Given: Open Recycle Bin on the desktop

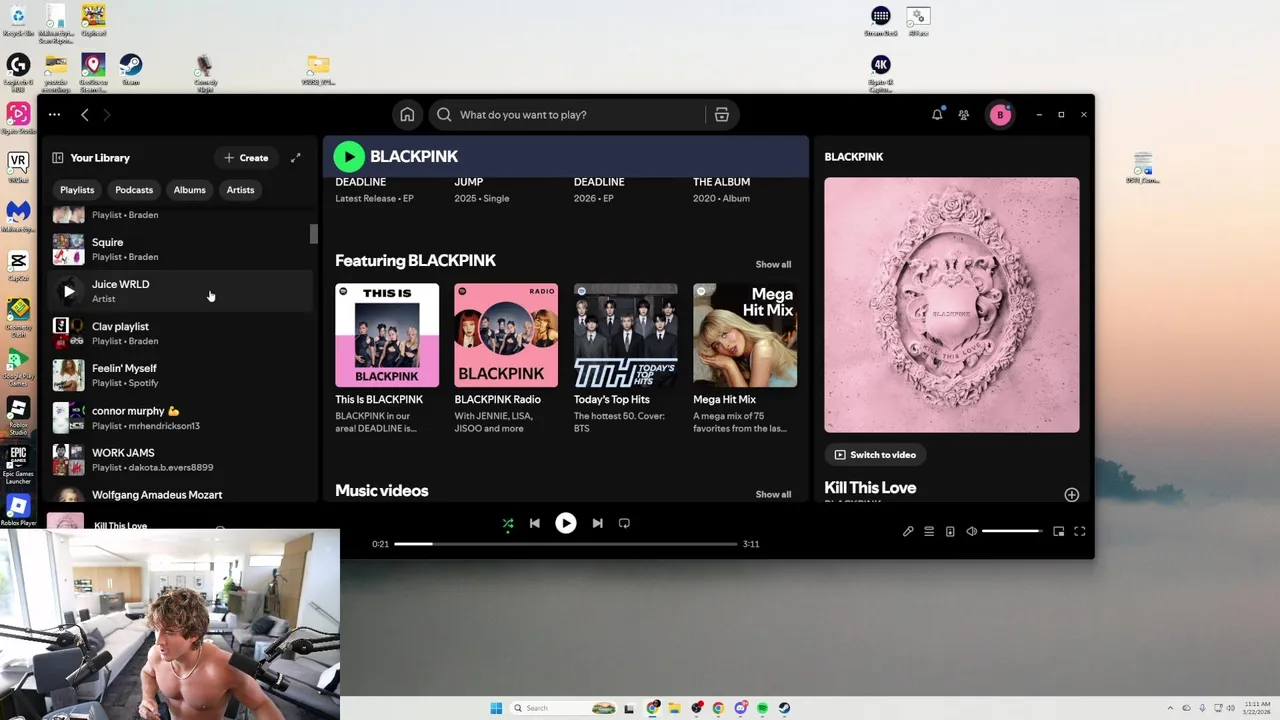Looking at the screenshot, I should (18, 20).
